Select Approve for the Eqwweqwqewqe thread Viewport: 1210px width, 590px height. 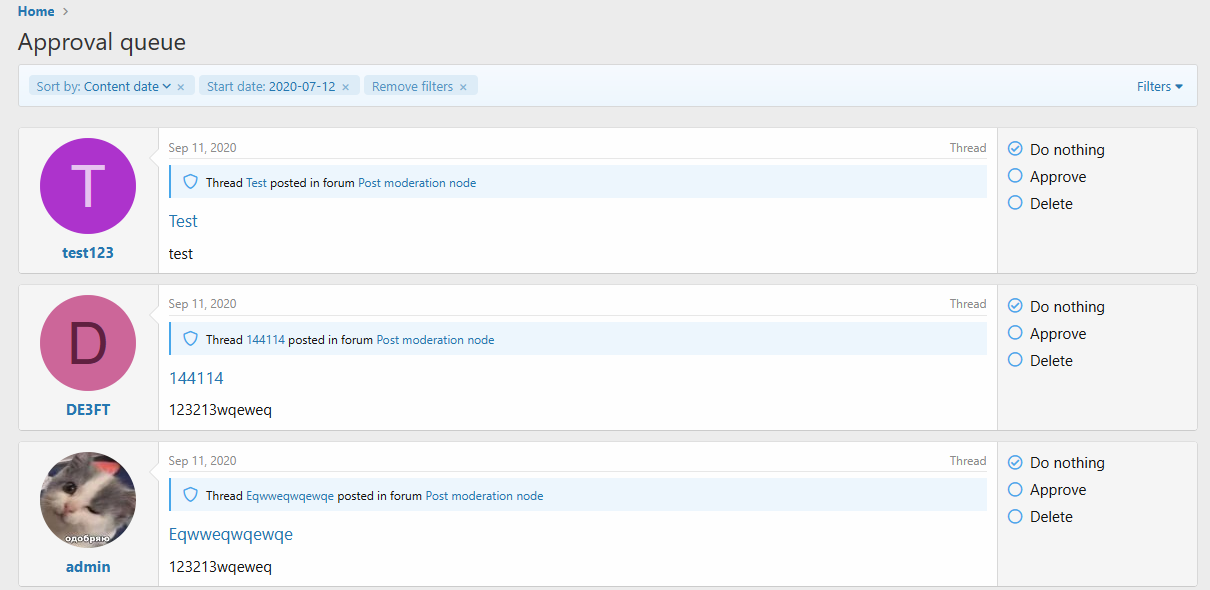[1047, 490]
